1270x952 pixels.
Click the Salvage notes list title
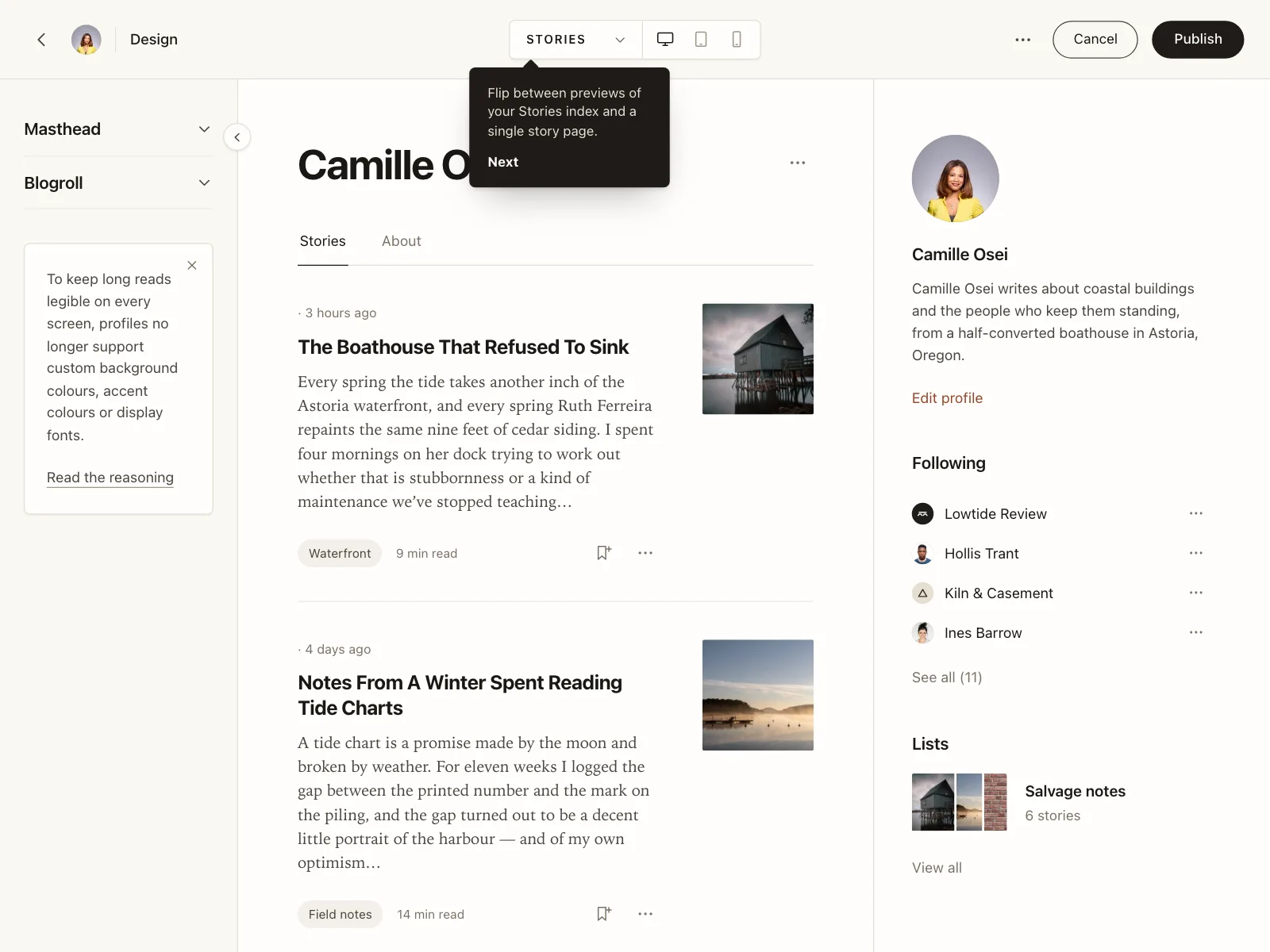1075,791
